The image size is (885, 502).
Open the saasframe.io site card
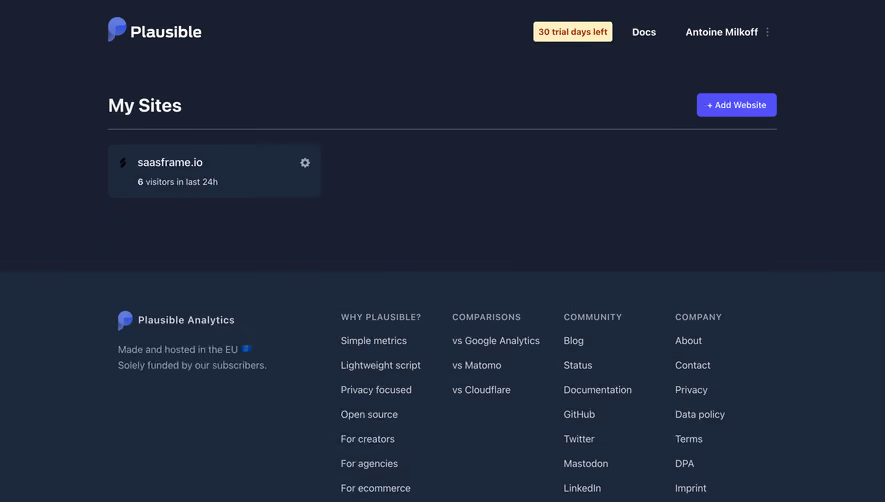pyautogui.click(x=214, y=171)
